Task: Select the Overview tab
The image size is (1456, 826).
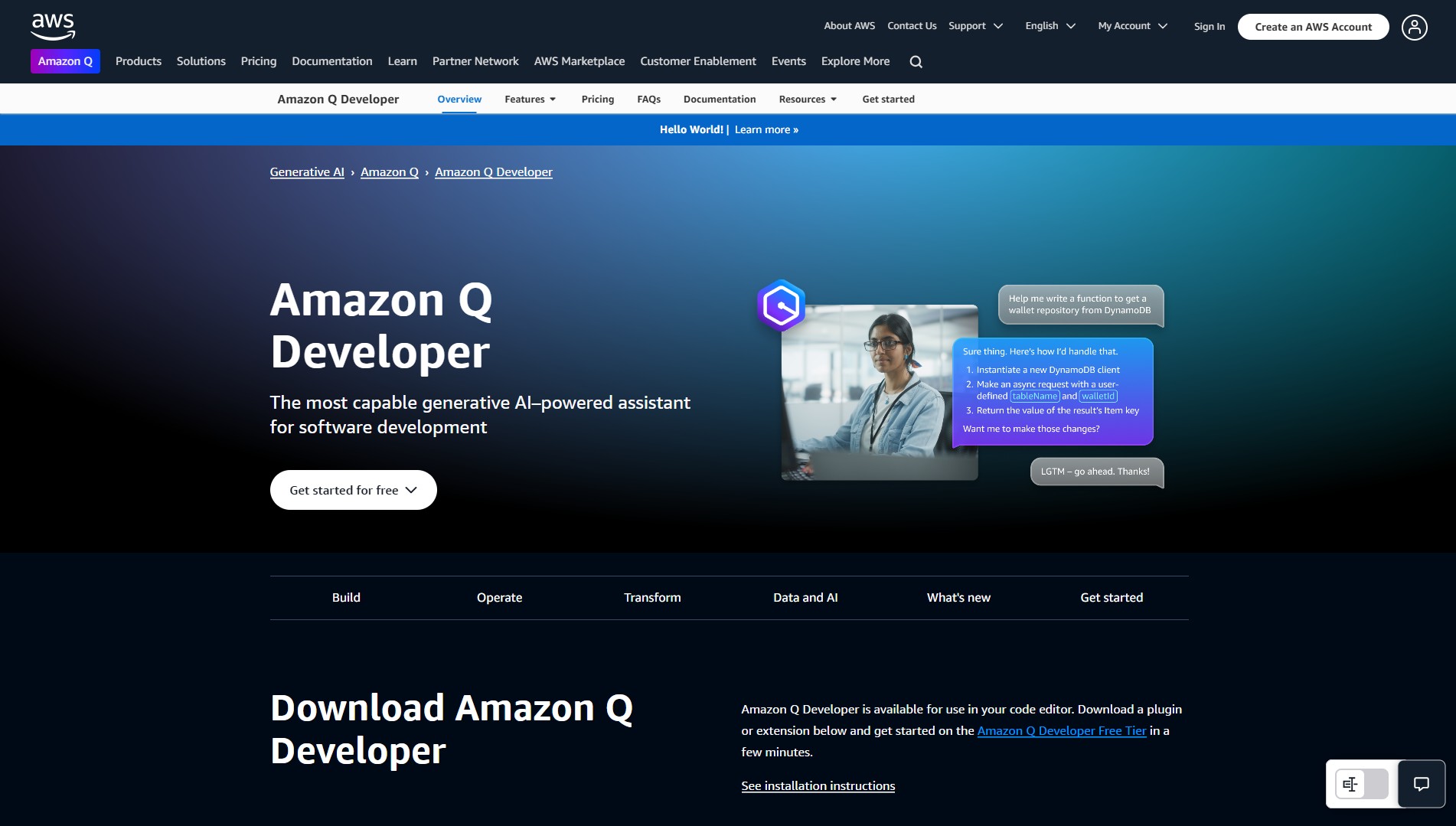Action: coord(459,100)
